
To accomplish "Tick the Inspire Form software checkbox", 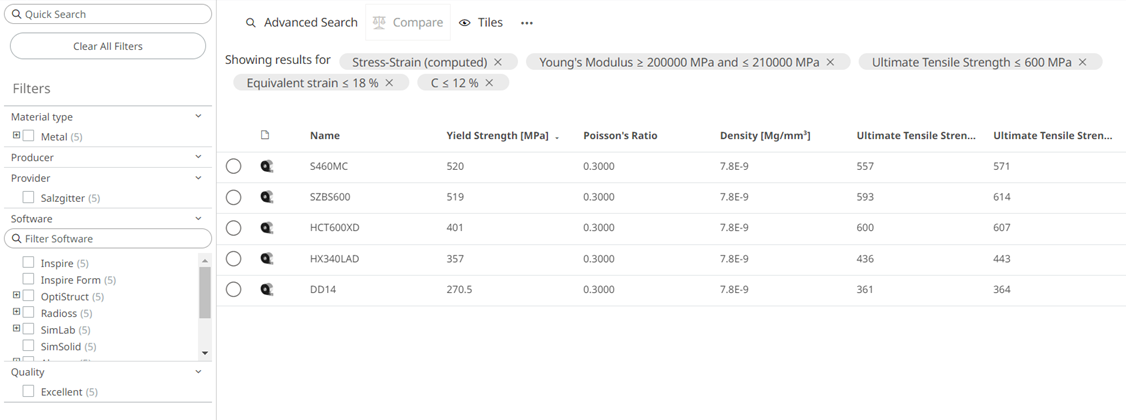I will point(29,280).
